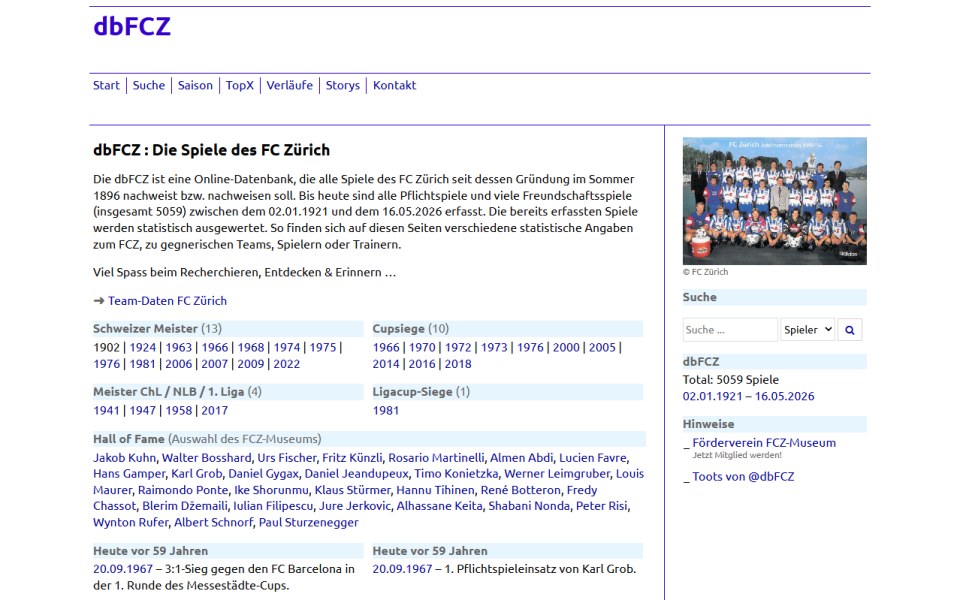The image size is (960, 600).
Task: Select Ike Shorunmu in Hall of Fame
Action: tap(271, 490)
